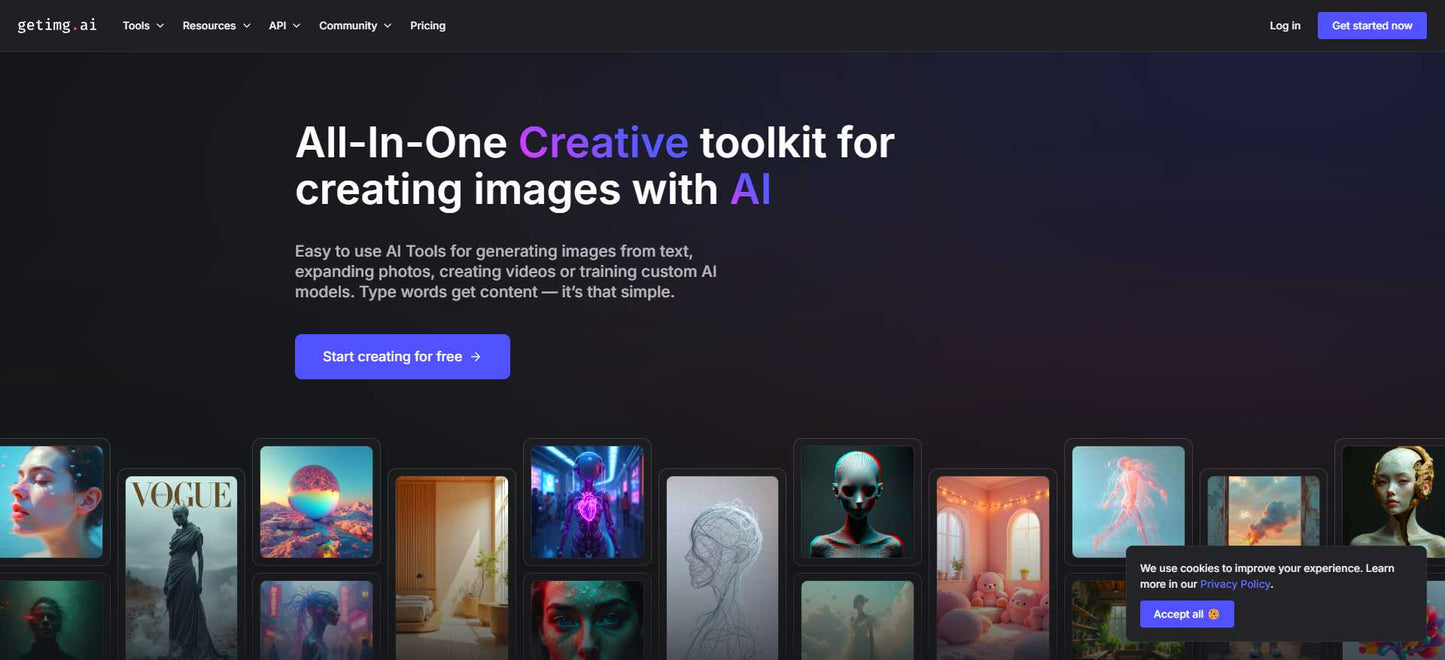Viewport: 1445px width, 660px height.
Task: Open the Privacy Policy link
Action: pos(1235,584)
